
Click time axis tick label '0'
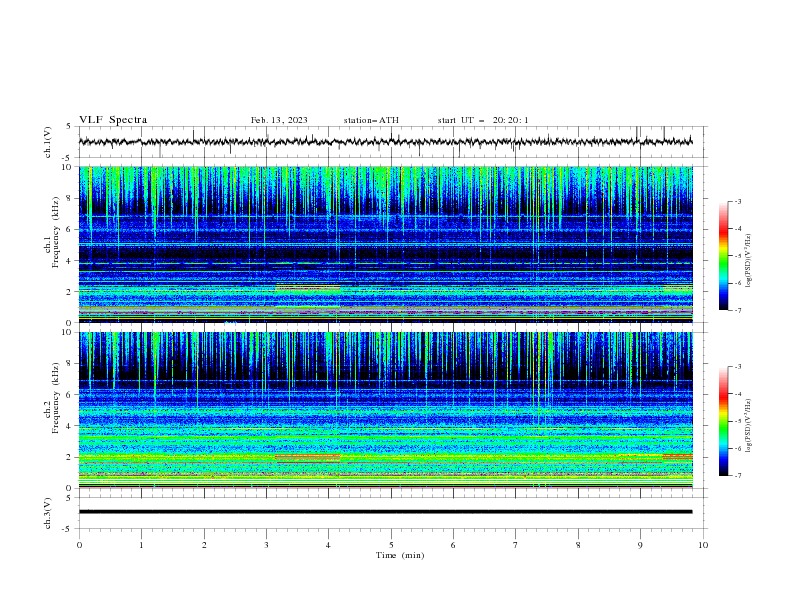click(79, 545)
